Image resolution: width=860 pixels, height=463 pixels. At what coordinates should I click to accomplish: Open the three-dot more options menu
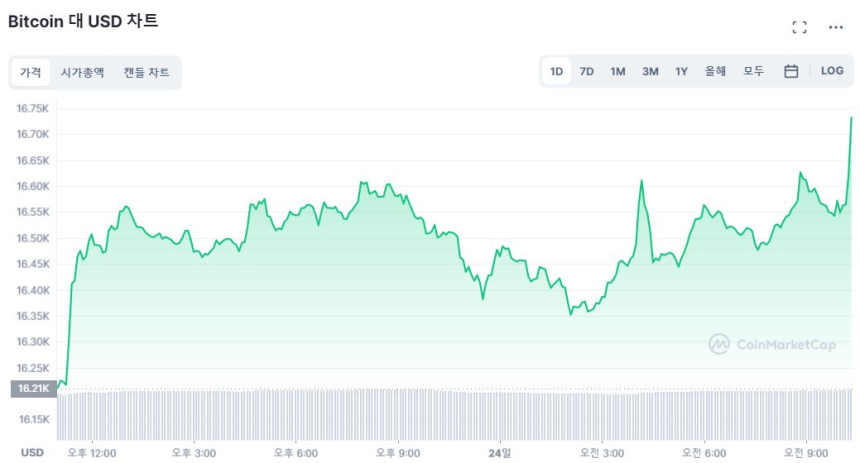tap(835, 27)
